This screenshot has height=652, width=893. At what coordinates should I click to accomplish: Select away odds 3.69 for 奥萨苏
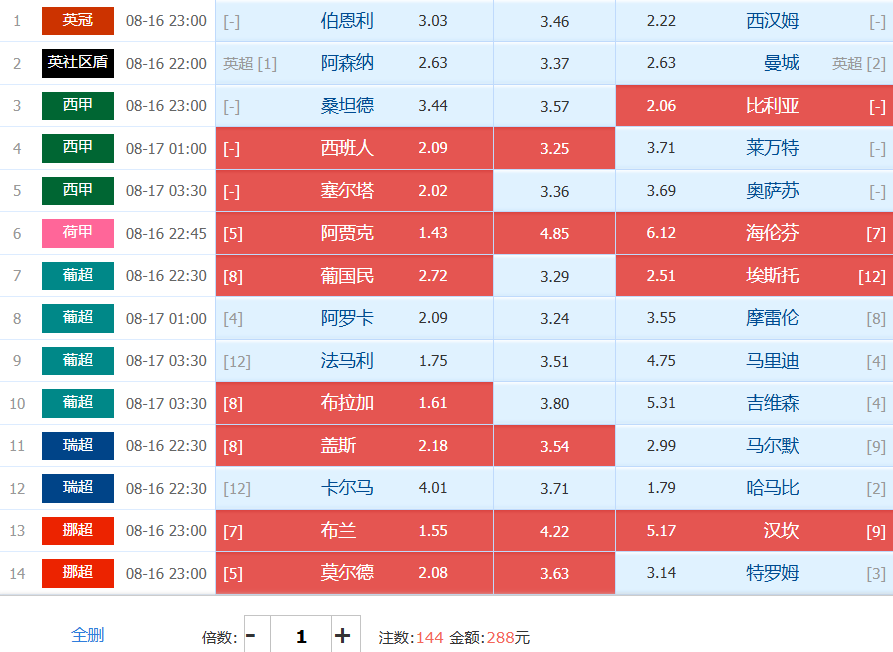tap(754, 191)
